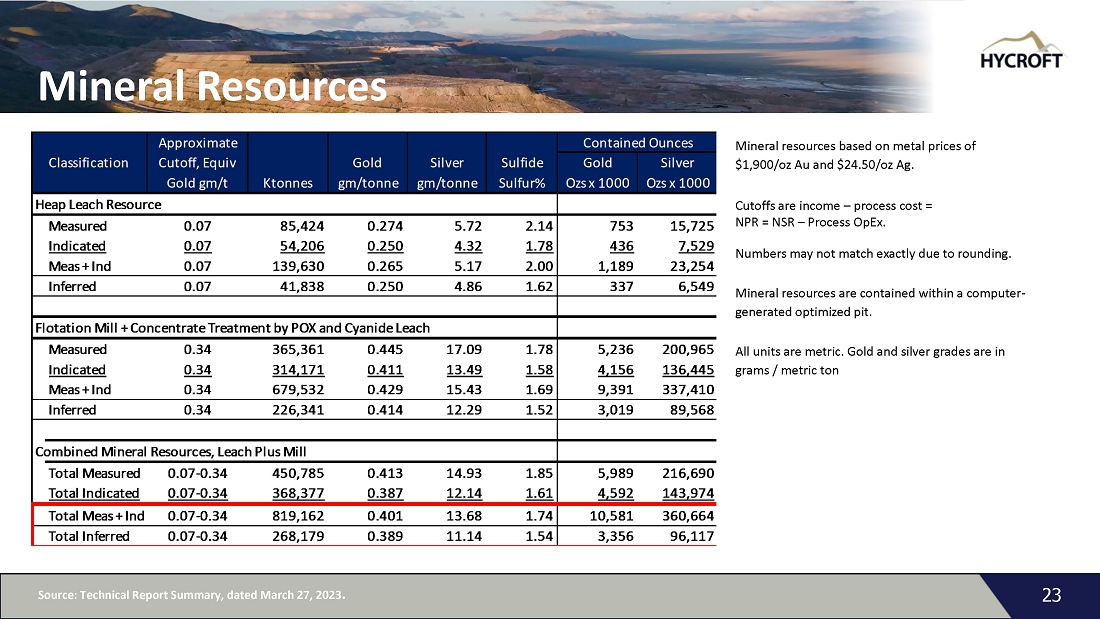Click the Mineral Resources slide title
Viewport: 1100px width, 619px height.
212,88
